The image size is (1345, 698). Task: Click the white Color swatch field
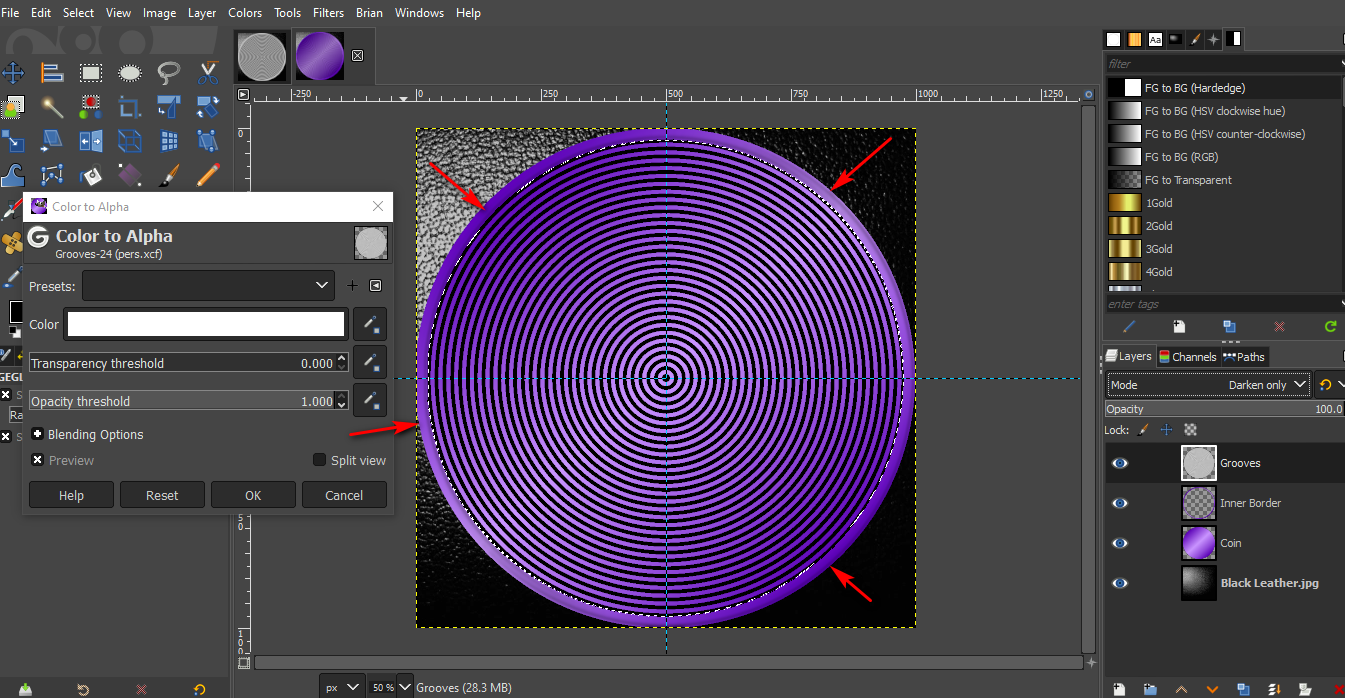(x=206, y=324)
